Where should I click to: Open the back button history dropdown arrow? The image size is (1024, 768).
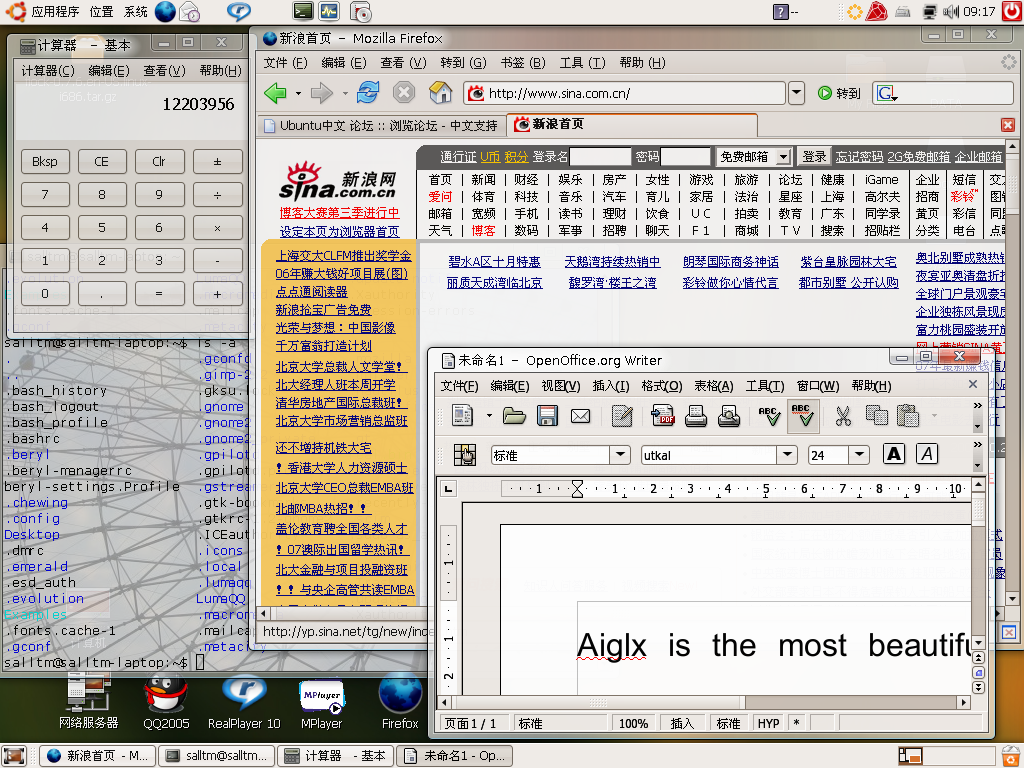click(x=298, y=93)
